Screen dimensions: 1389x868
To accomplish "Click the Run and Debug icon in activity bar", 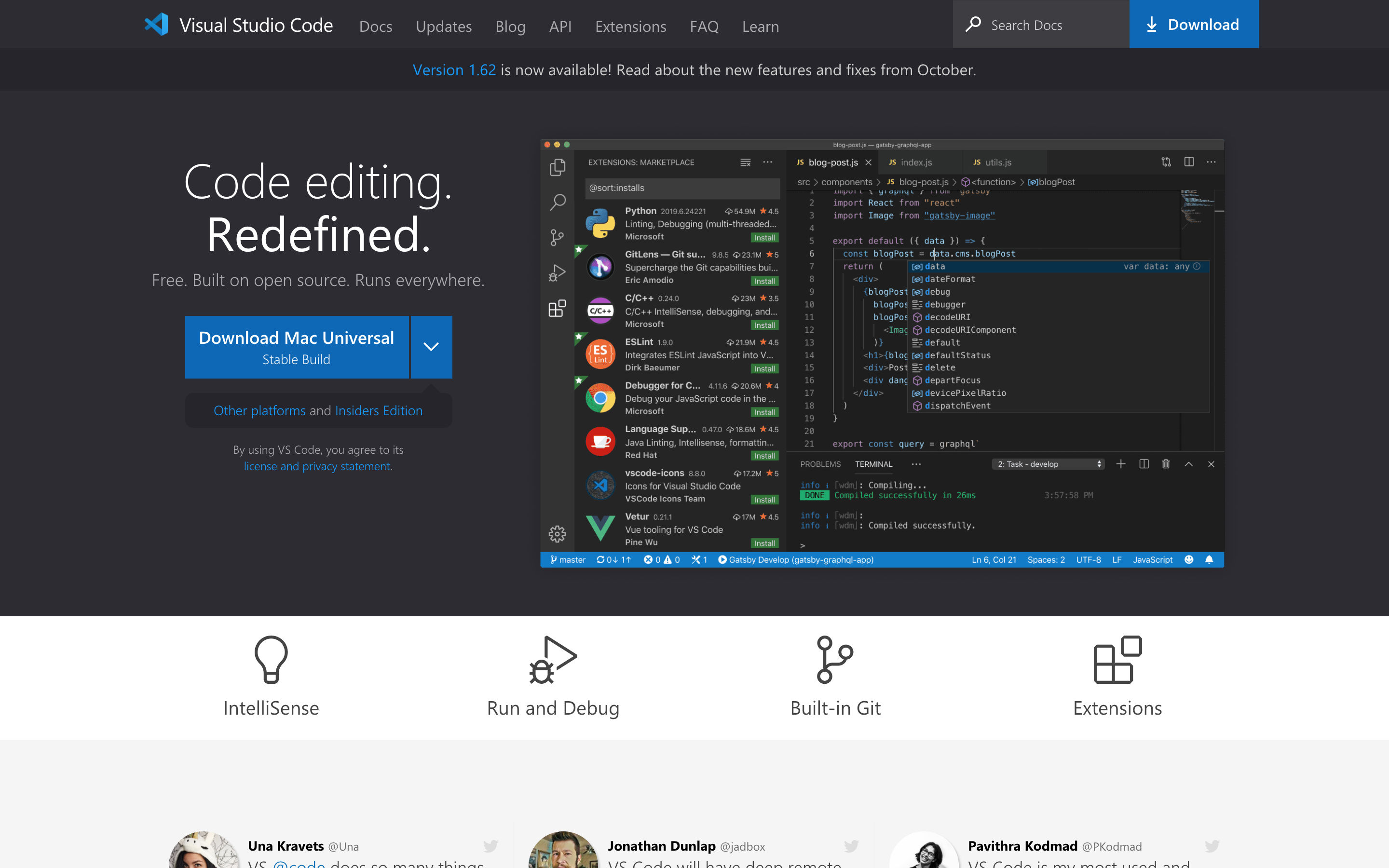I will pos(557,272).
